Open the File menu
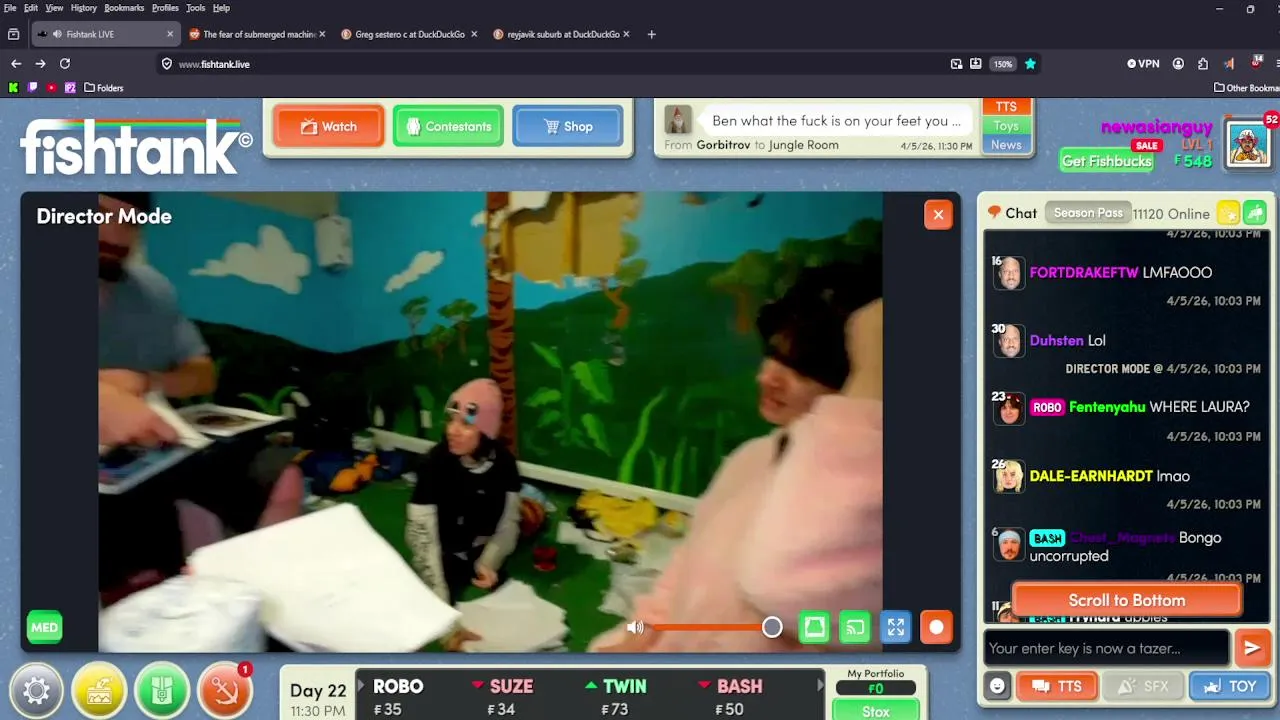This screenshot has height=720, width=1280. coord(10,8)
